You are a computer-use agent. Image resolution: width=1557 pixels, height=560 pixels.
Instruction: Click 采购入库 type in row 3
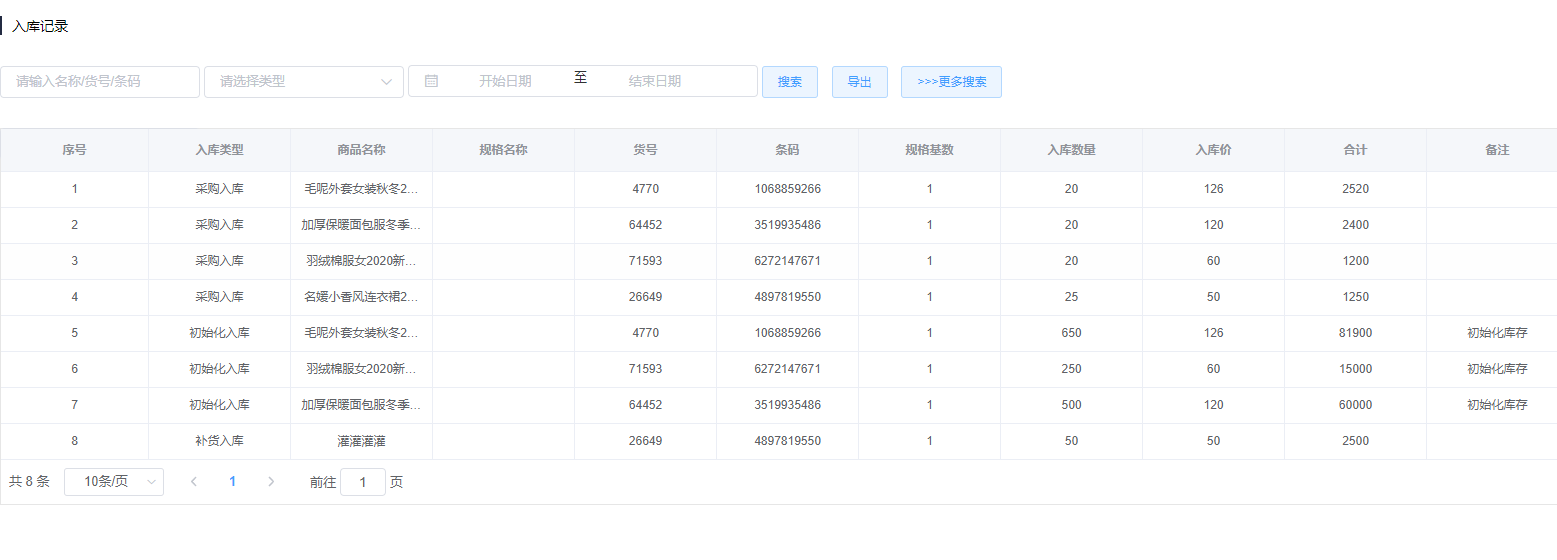coord(220,261)
